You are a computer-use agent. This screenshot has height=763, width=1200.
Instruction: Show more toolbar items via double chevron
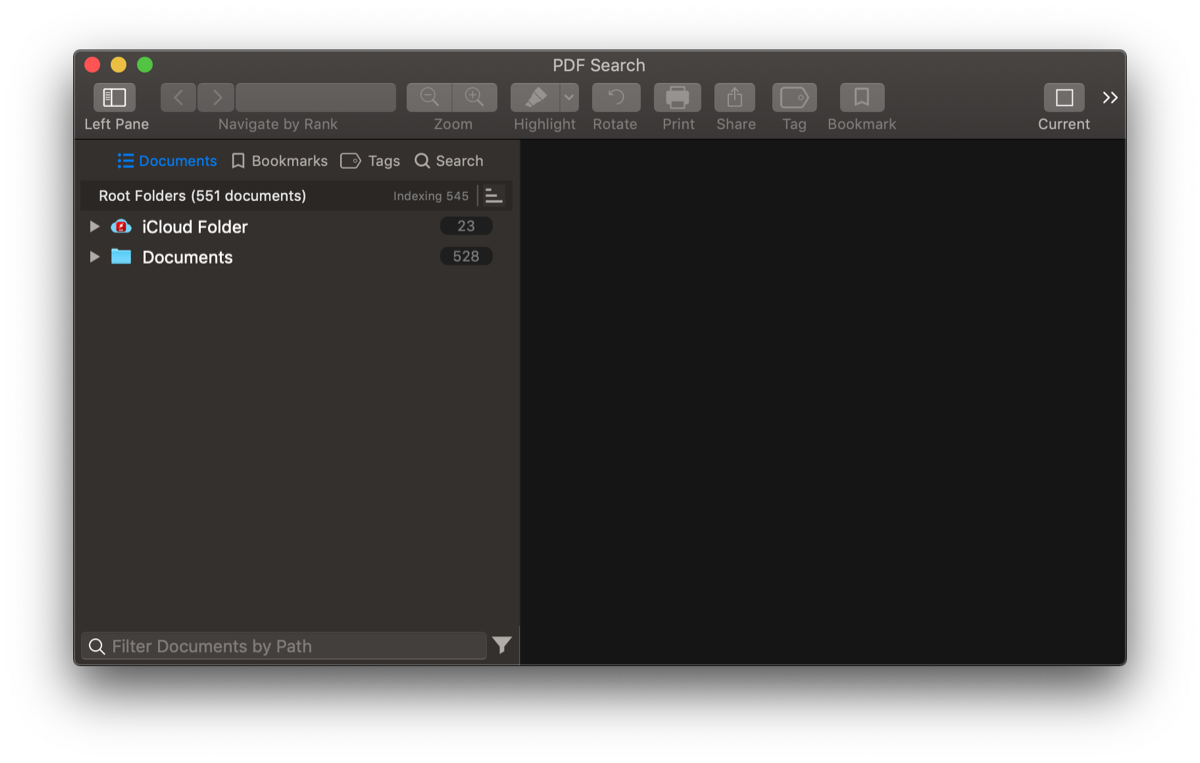[x=1110, y=97]
